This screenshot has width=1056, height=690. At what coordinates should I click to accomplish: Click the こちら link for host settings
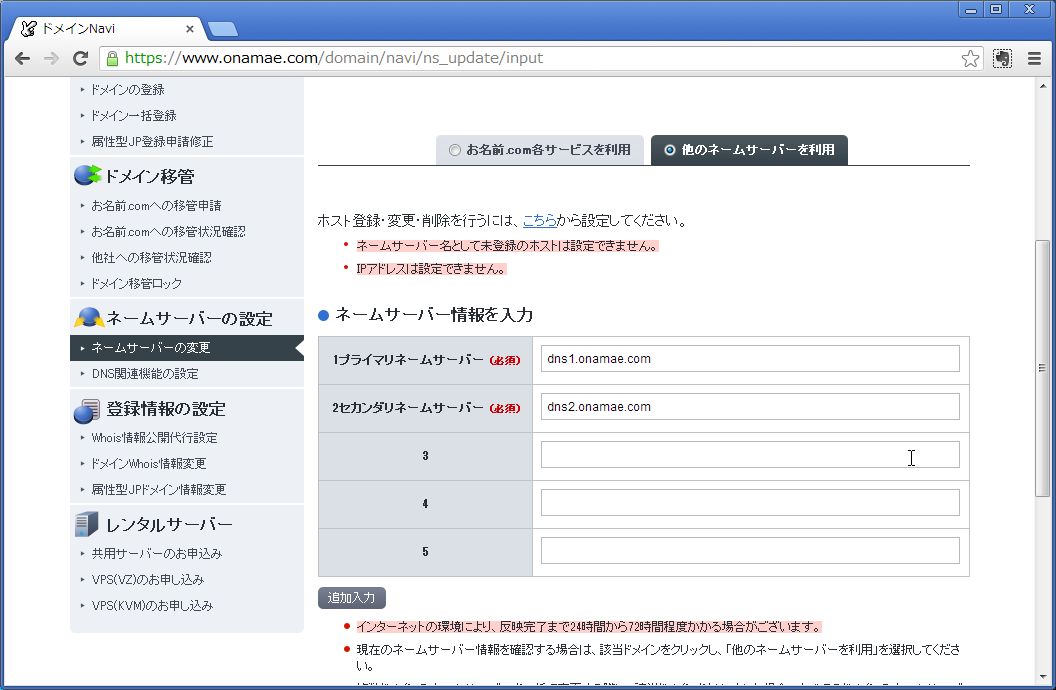pos(539,220)
